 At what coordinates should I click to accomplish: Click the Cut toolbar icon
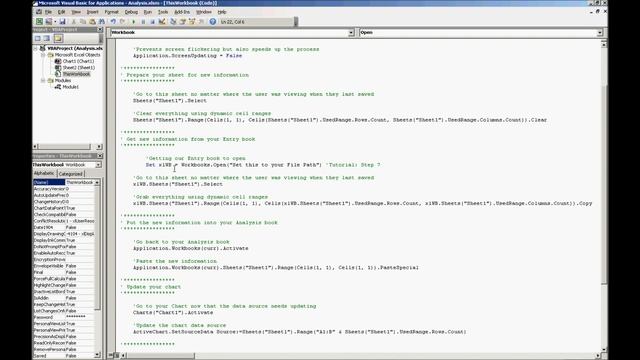tap(74, 22)
